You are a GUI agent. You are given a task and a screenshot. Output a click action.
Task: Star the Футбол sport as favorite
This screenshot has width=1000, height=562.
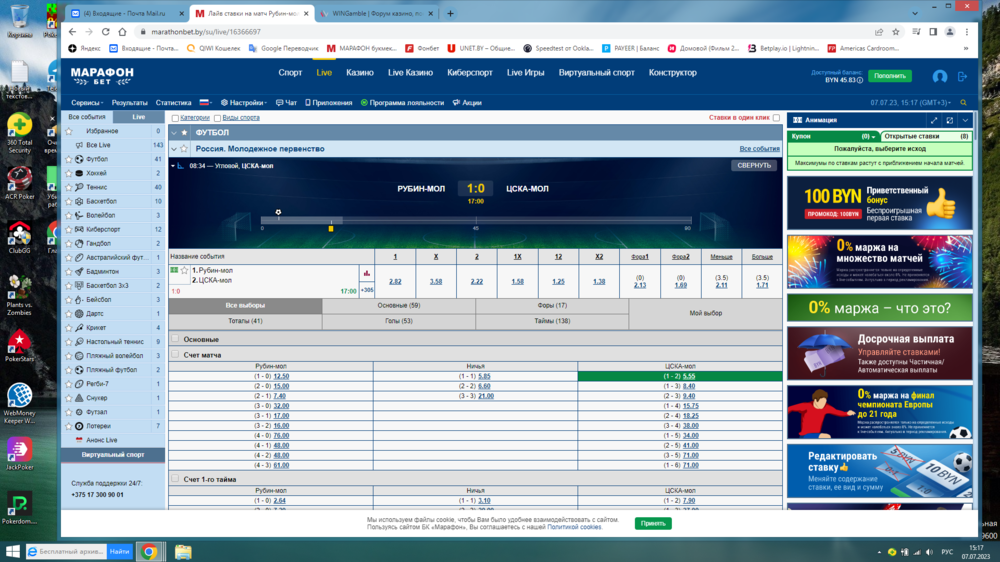point(68,159)
